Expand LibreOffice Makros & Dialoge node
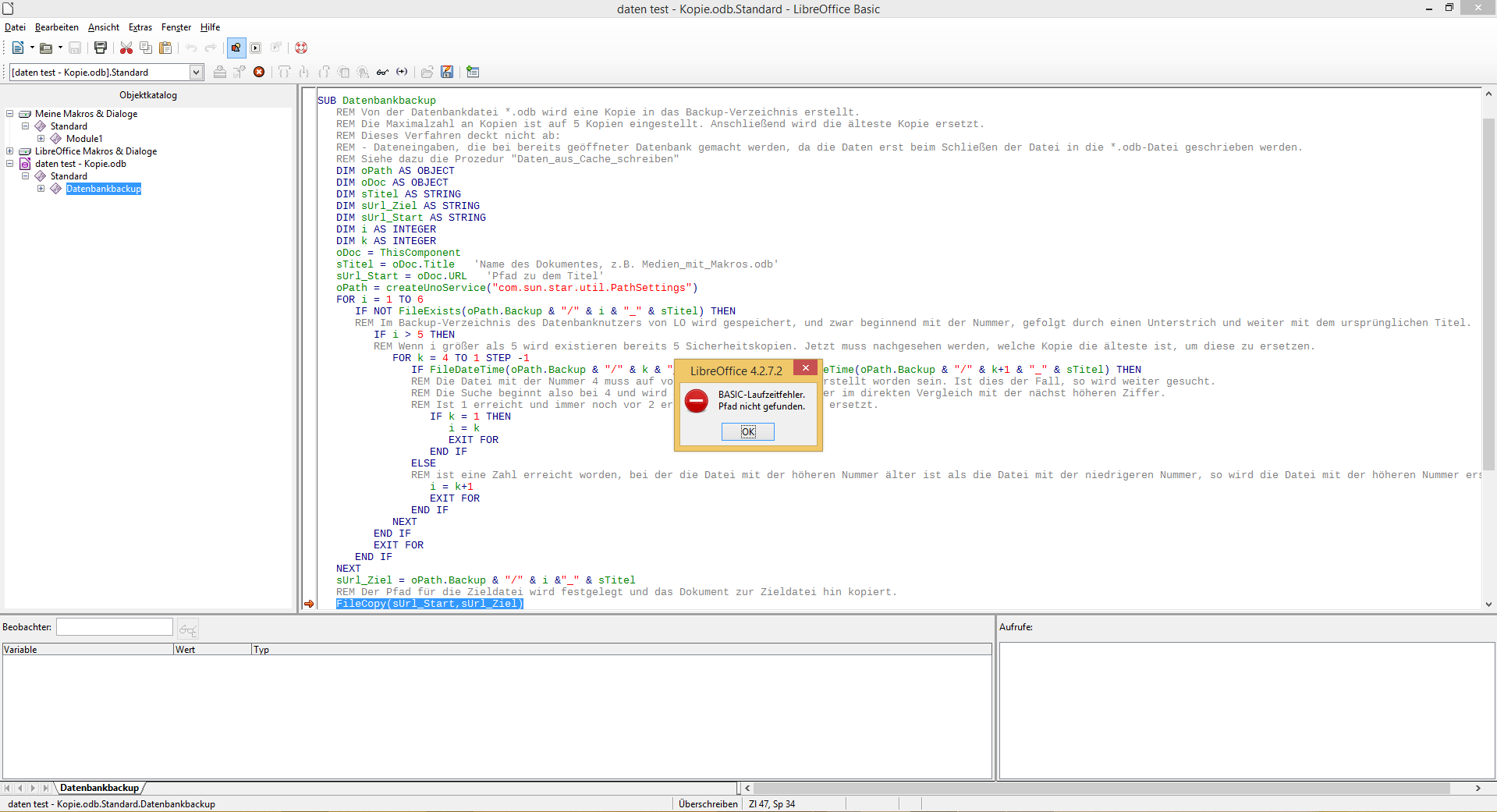The height and width of the screenshot is (812, 1497). coord(10,151)
